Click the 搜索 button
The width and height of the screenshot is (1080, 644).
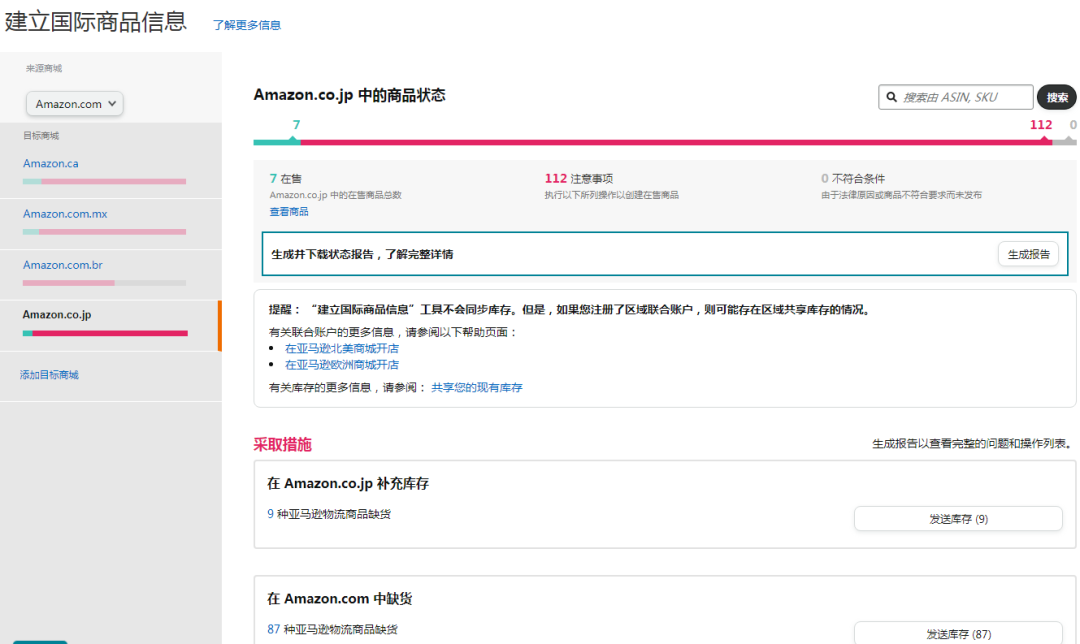click(x=1057, y=97)
